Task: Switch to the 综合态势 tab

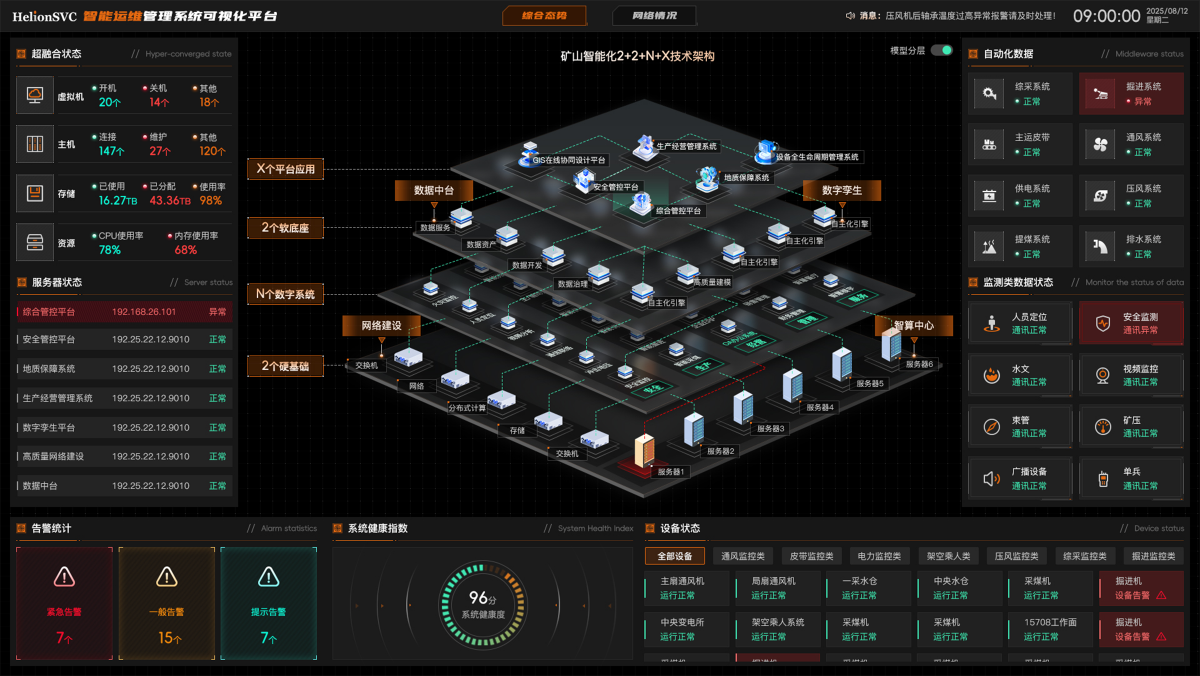Action: (x=544, y=16)
